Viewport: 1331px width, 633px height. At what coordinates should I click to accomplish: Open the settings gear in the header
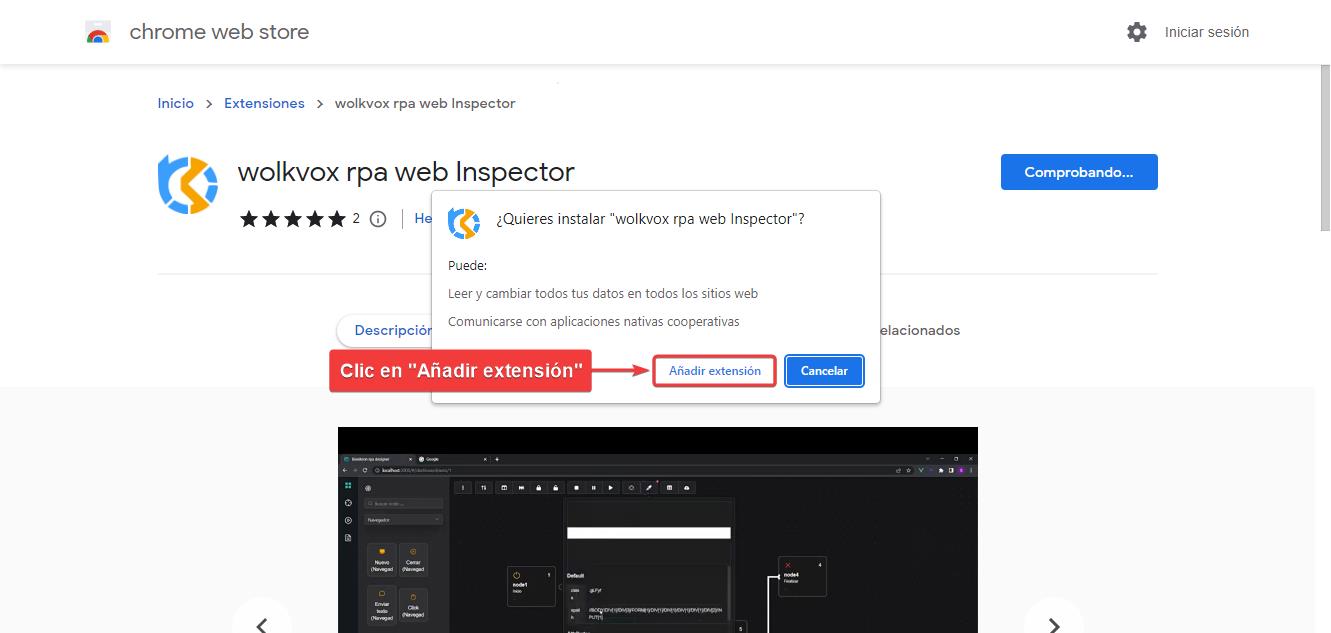pos(1137,32)
